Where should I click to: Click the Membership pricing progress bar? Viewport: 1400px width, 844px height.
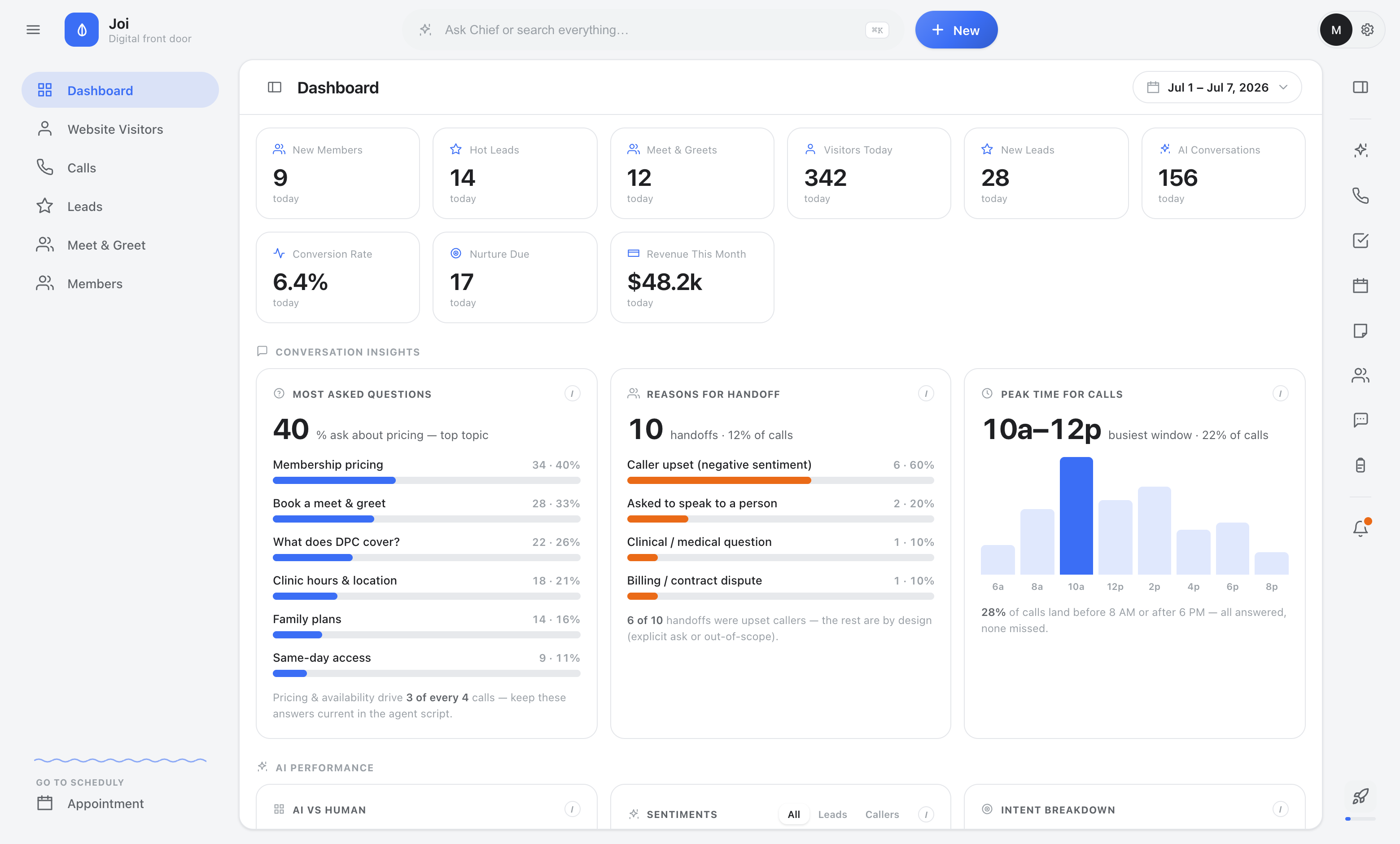pos(426,480)
